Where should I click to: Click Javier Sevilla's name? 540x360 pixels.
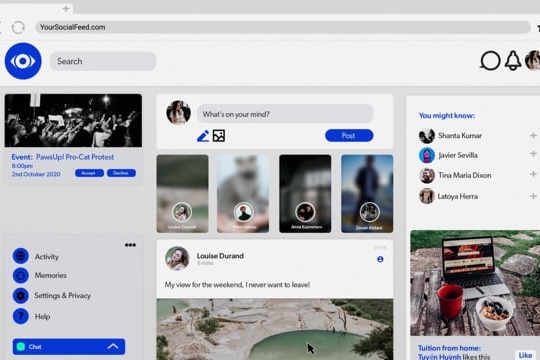tap(458, 155)
